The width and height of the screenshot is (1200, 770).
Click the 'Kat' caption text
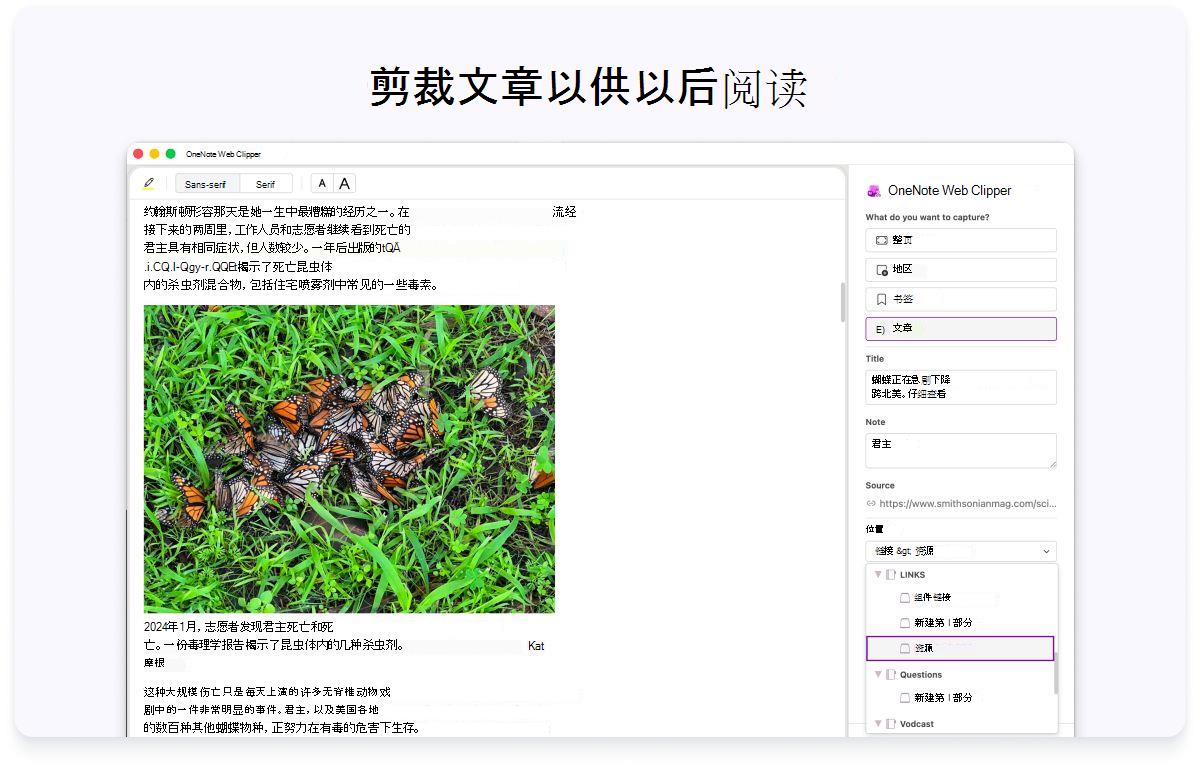point(536,646)
